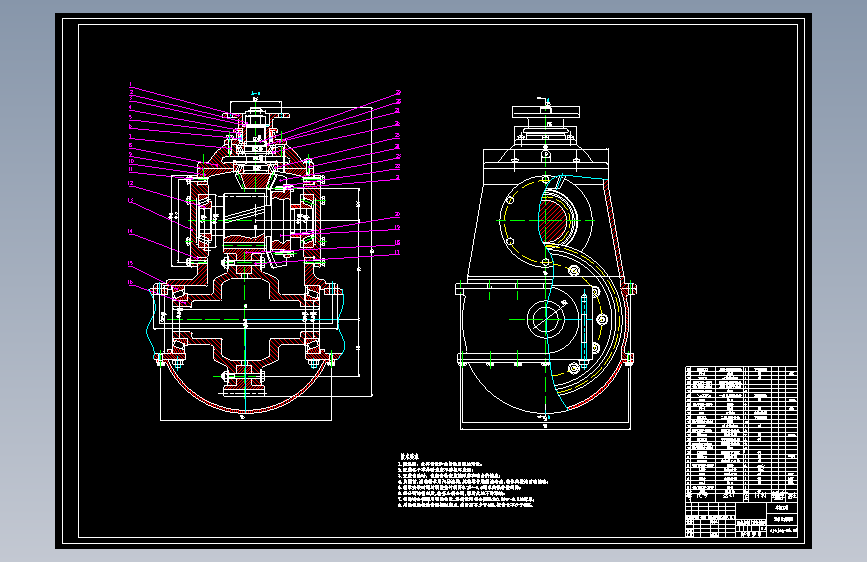Click the red hatched shaft in side view
The width and height of the screenshot is (867, 562).
click(x=553, y=220)
